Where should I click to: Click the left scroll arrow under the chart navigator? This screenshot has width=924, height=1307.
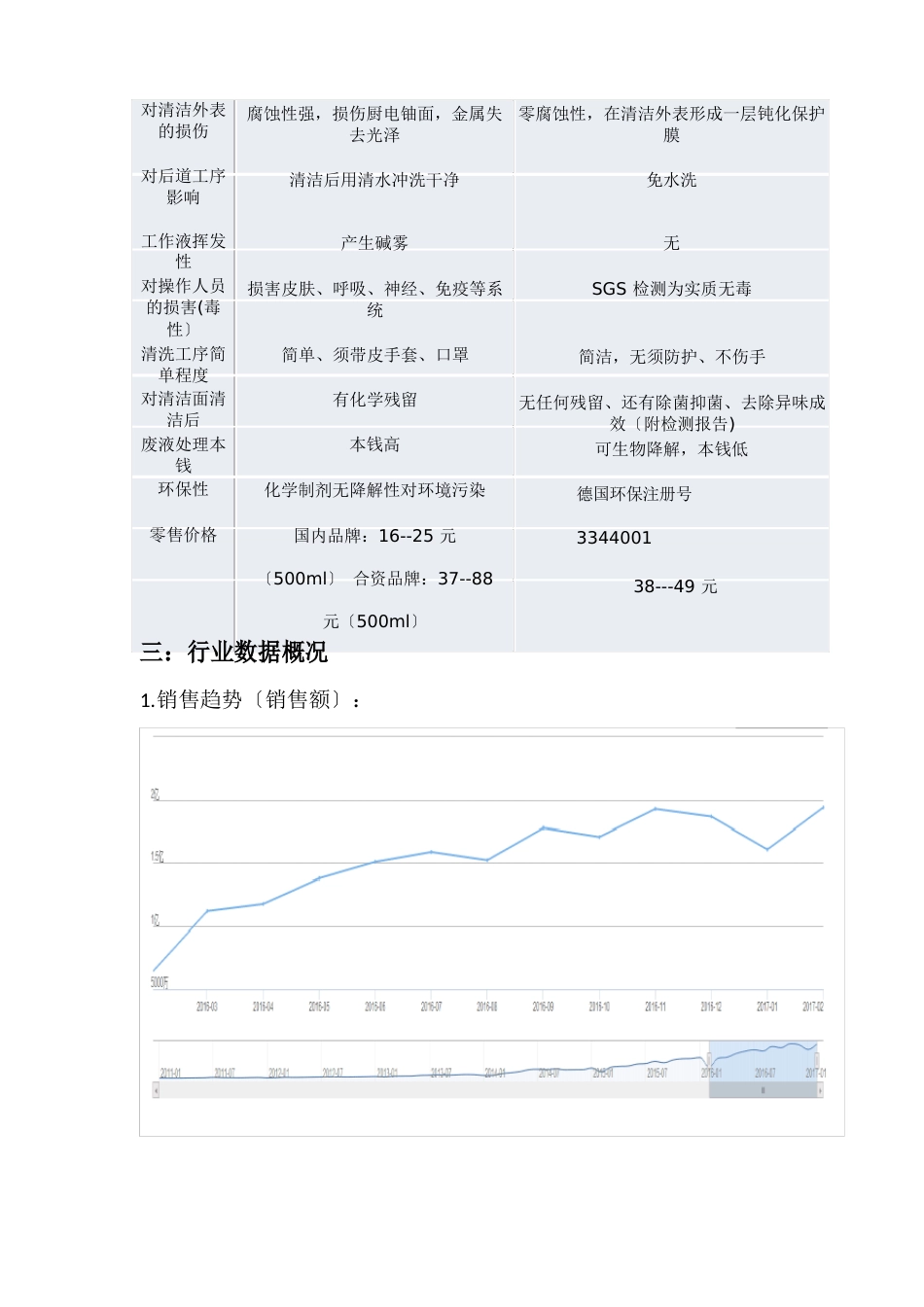tap(156, 1091)
